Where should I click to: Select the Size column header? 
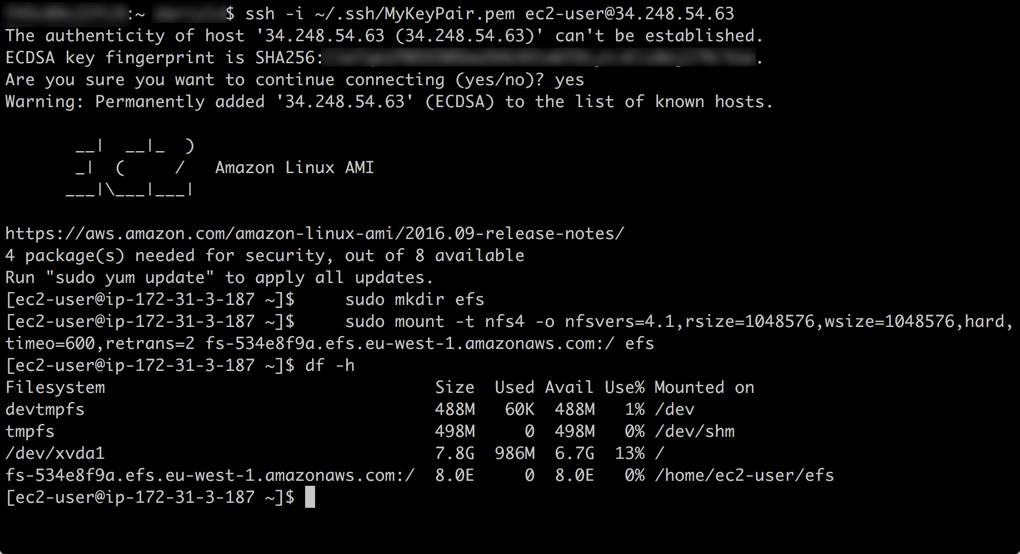(x=455, y=387)
